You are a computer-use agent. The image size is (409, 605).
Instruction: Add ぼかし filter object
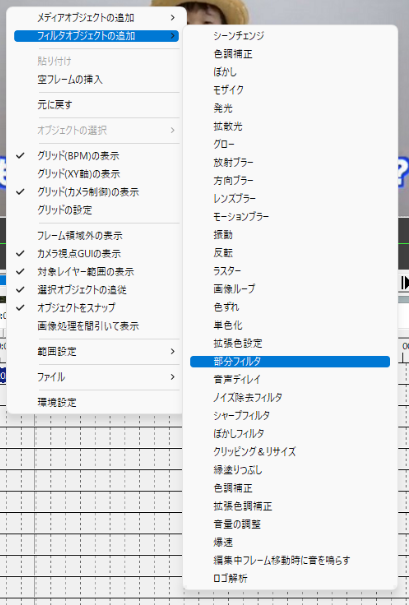tap(290, 72)
